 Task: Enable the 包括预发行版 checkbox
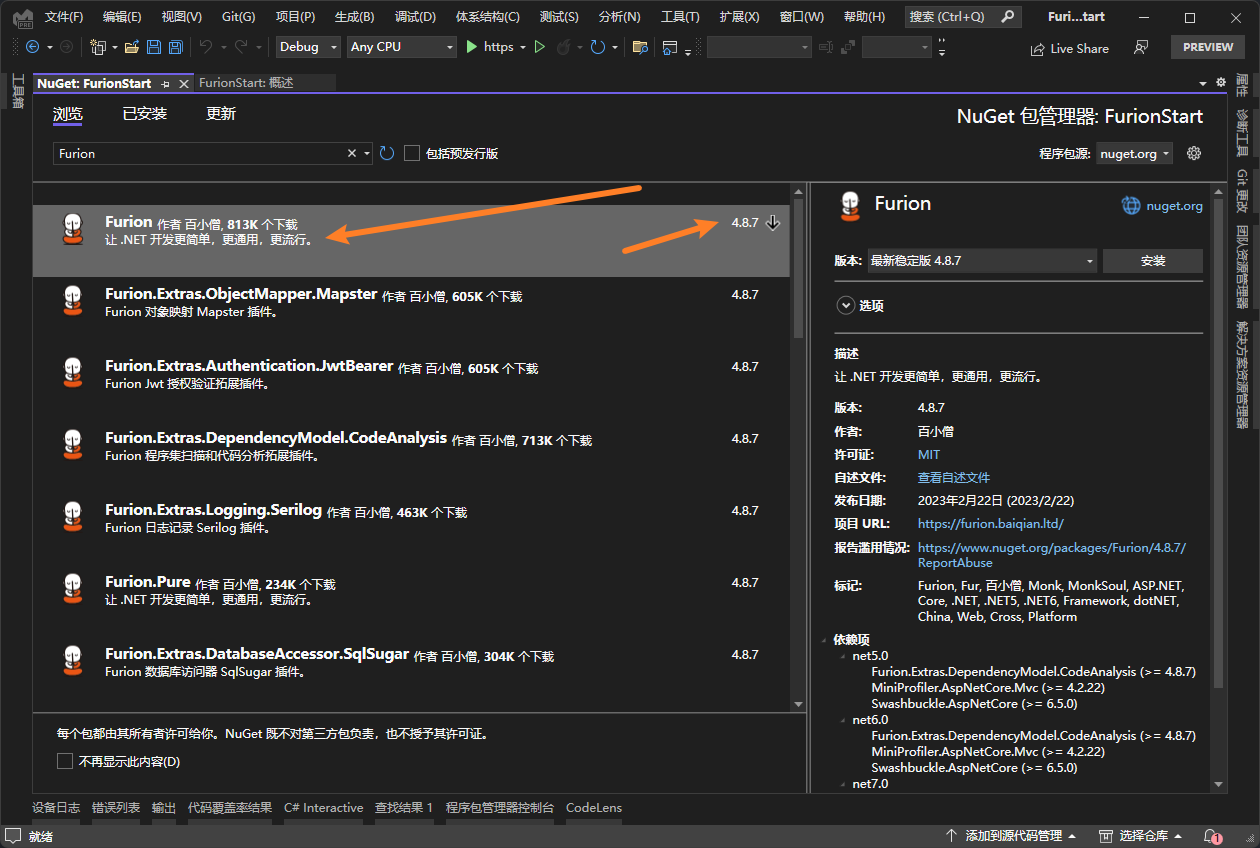pyautogui.click(x=412, y=153)
